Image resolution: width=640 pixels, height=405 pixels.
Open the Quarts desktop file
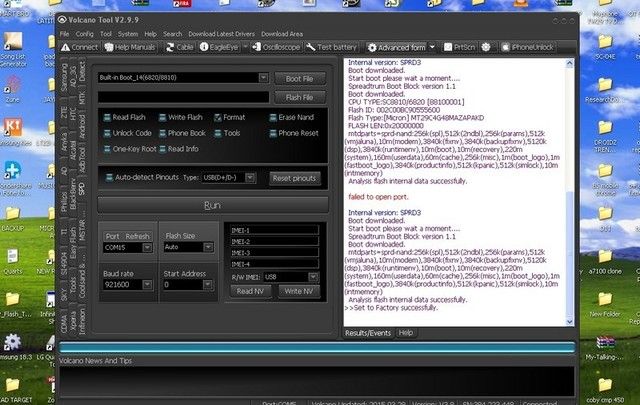click(x=13, y=262)
